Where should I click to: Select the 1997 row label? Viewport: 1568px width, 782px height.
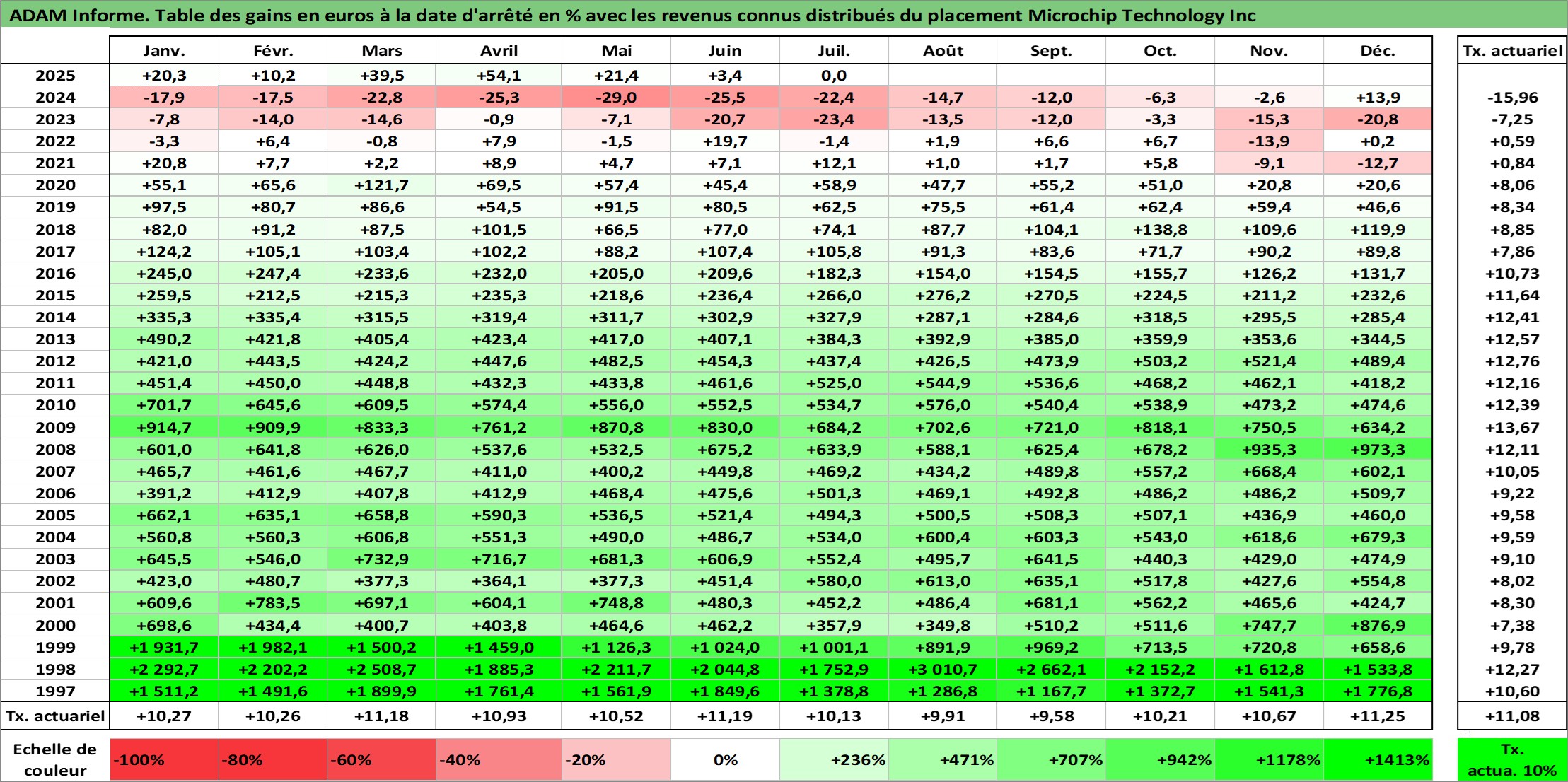click(55, 691)
